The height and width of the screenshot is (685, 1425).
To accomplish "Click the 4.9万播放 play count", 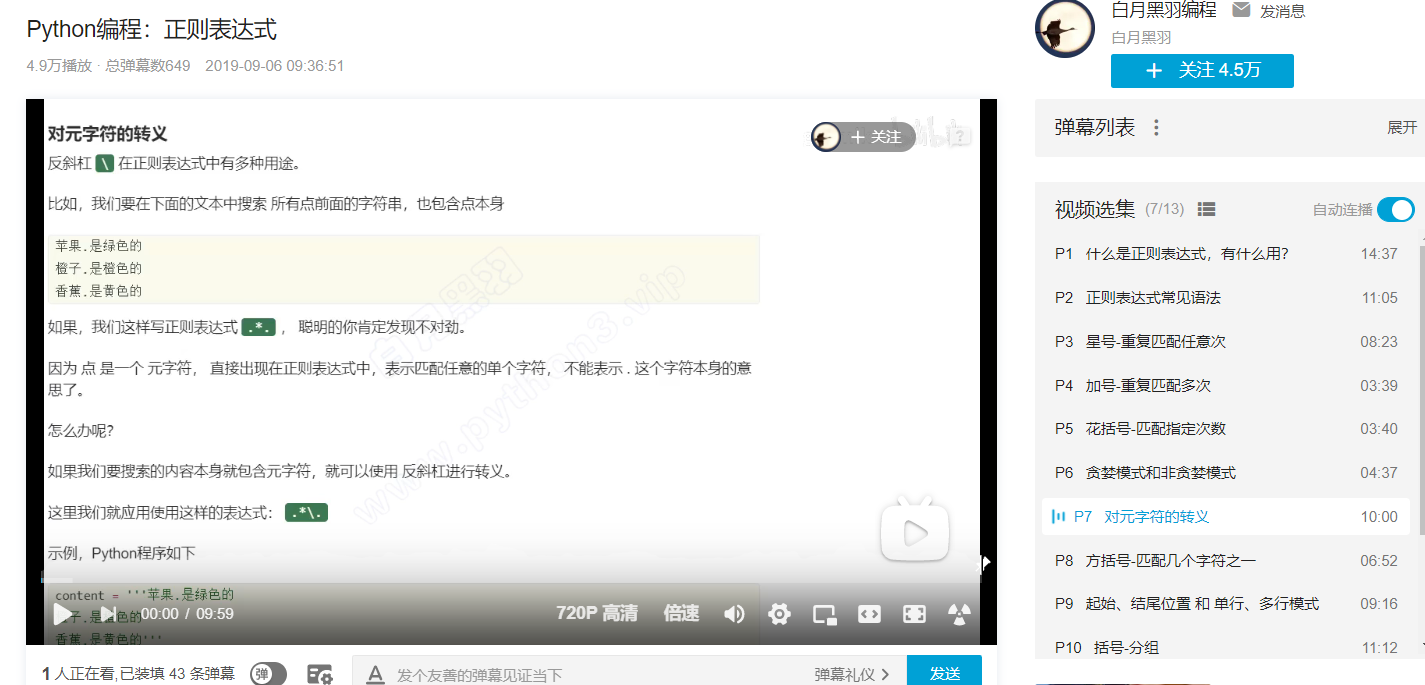I will (x=59, y=66).
